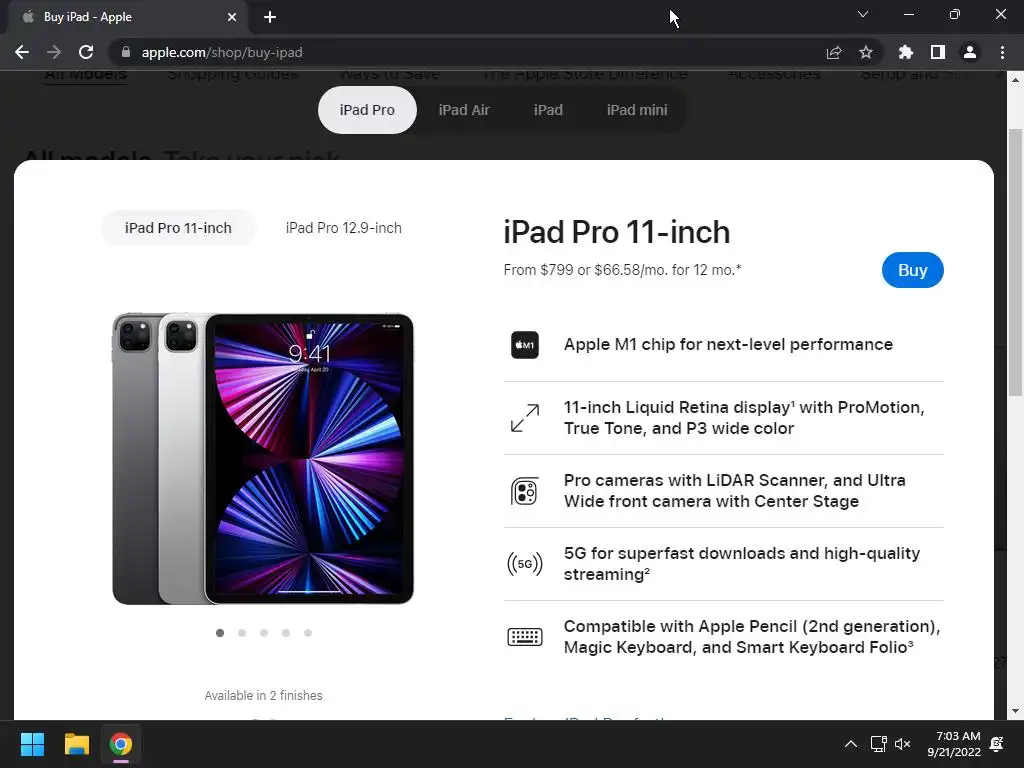View site lock security info
The image size is (1024, 768).
click(x=126, y=52)
